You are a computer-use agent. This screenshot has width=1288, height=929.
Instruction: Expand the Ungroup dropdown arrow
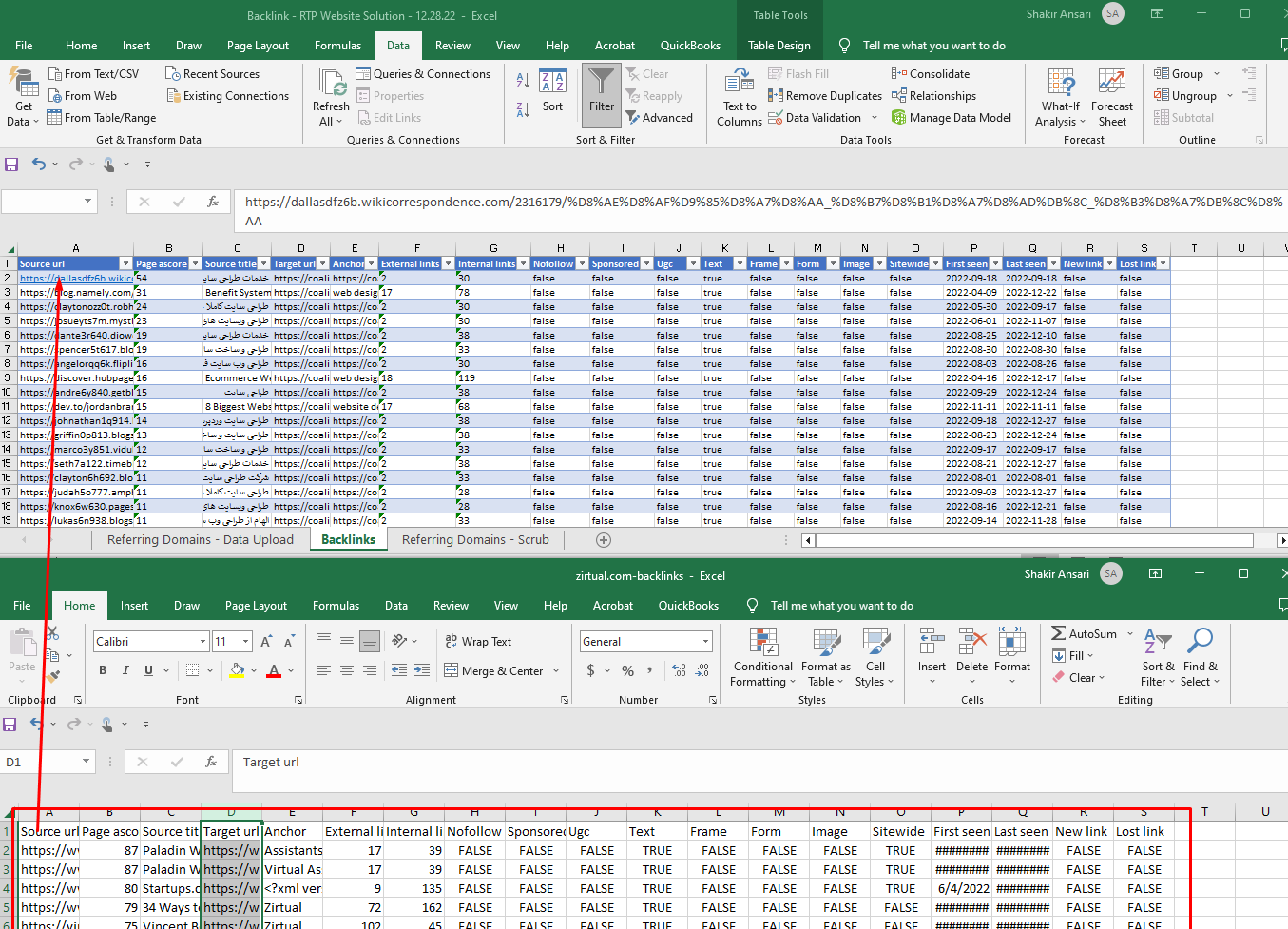1230,96
